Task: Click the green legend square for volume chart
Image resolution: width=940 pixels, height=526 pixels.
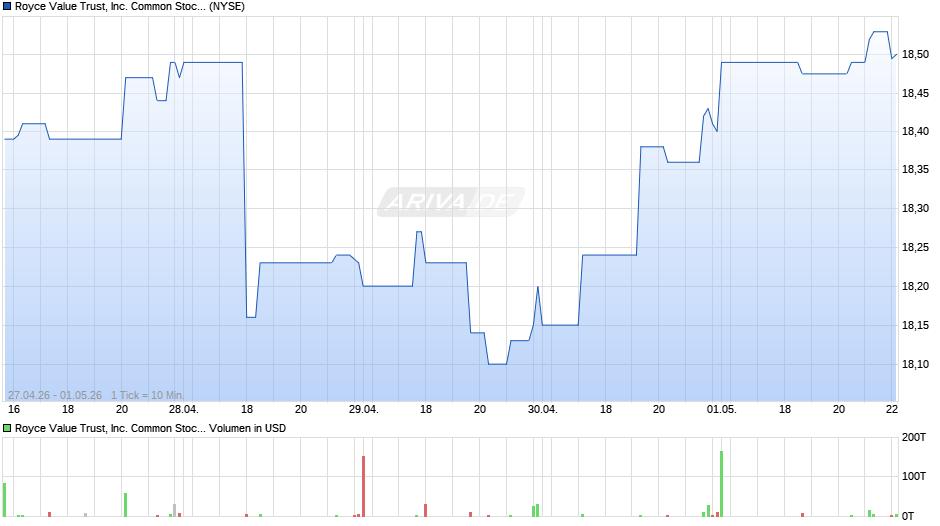Action: tap(7, 428)
